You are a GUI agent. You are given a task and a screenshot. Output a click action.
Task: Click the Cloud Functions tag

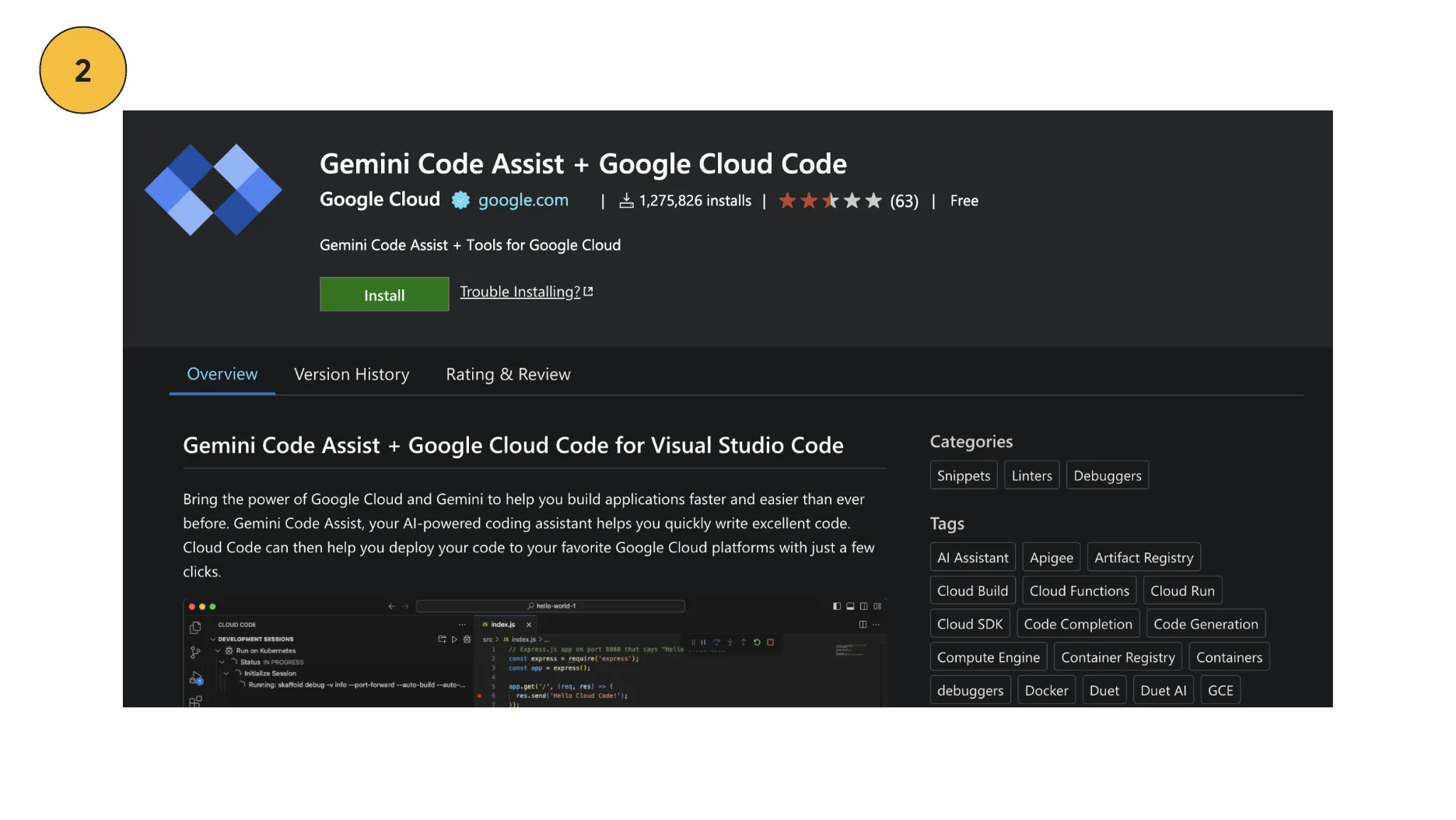[1080, 590]
